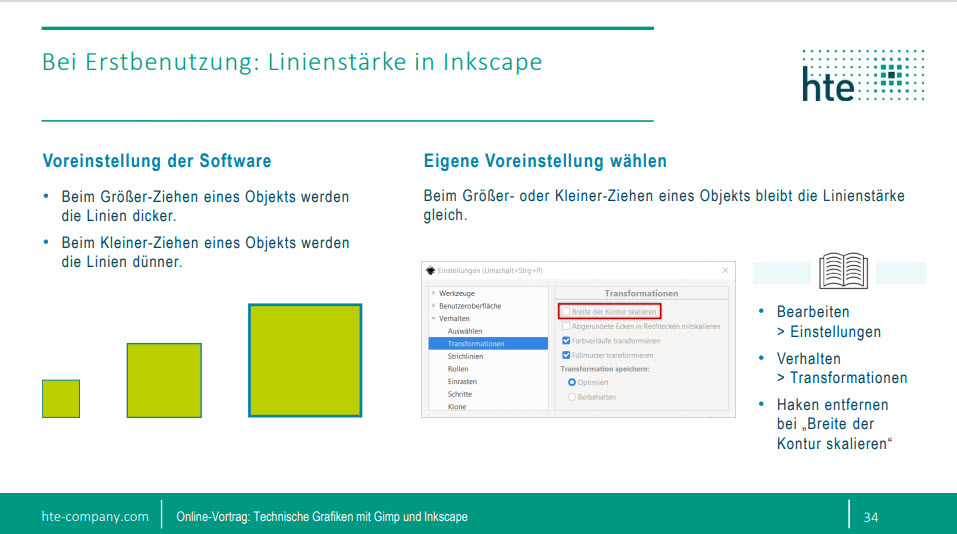Click the hte company logo
Screen dimensions: 957x534
pos(863,75)
